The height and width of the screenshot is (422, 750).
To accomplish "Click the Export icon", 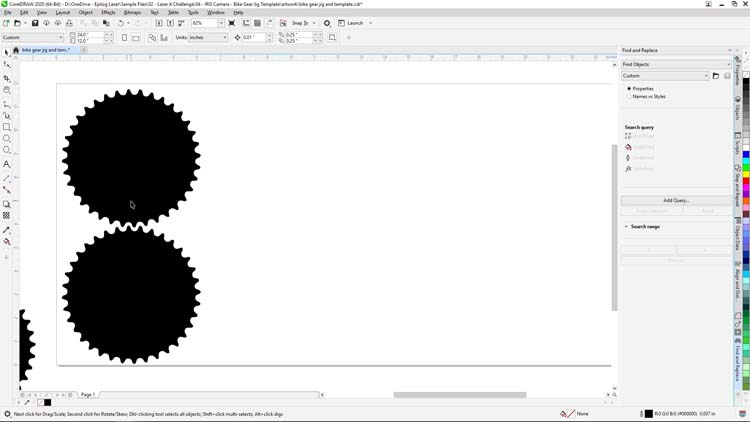I will (x=170, y=23).
